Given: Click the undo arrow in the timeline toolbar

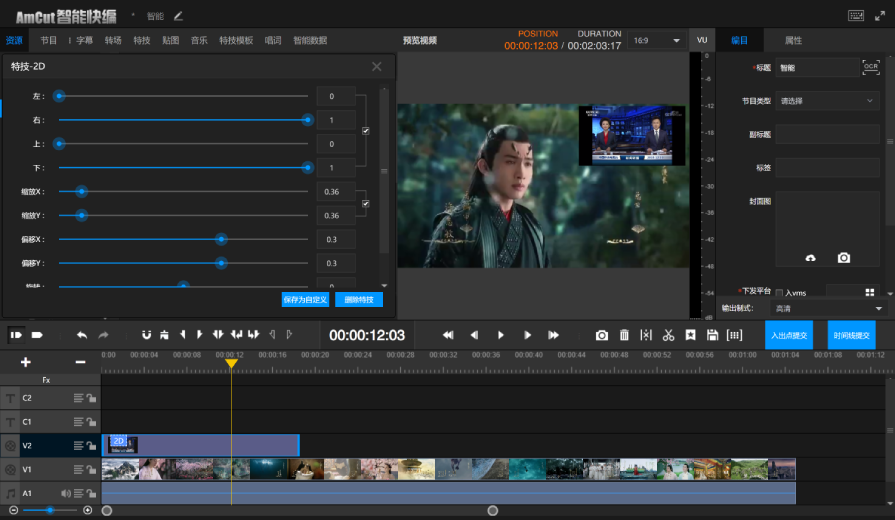Looking at the screenshot, I should click(x=82, y=335).
